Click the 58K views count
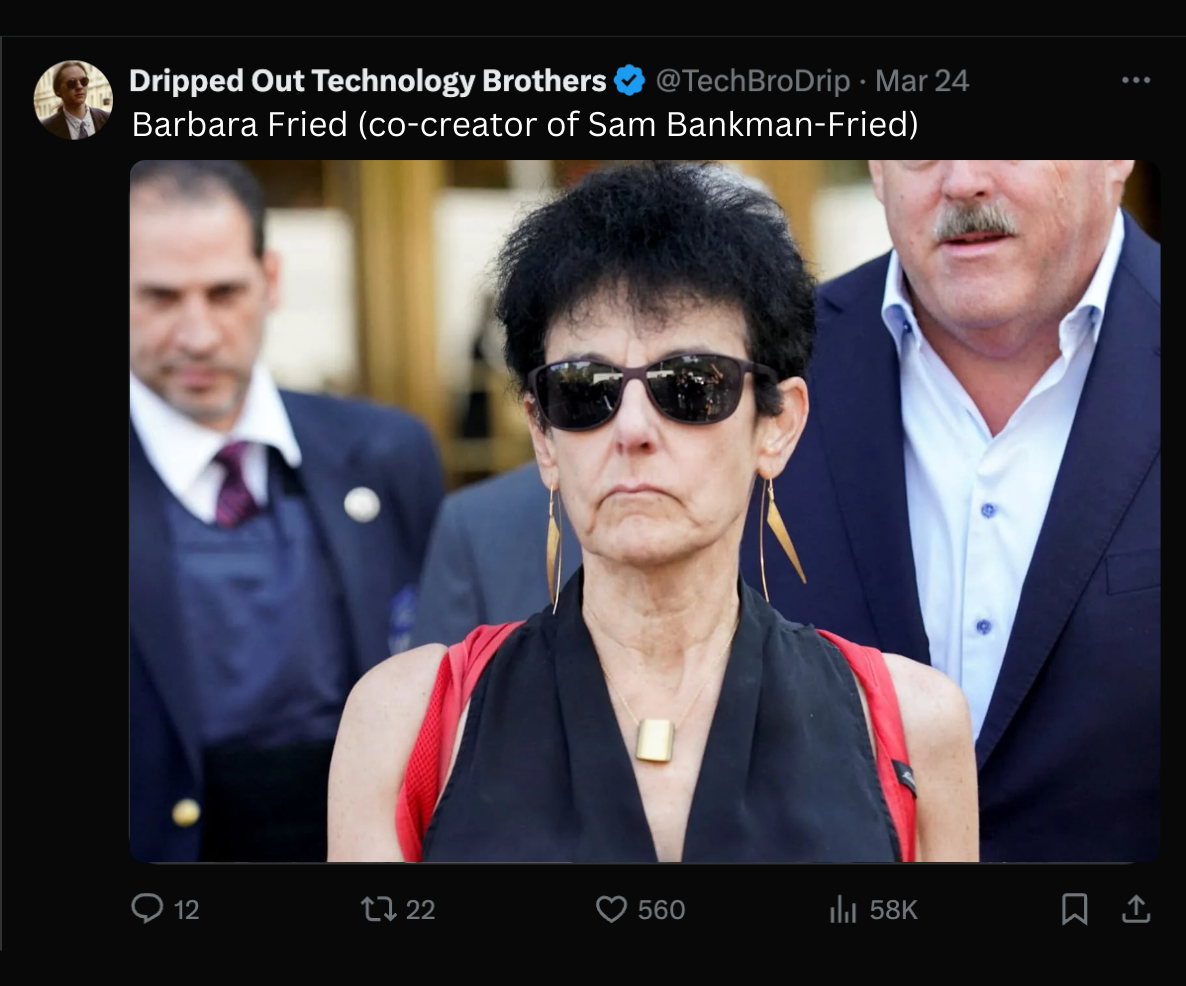Viewport: 1186px width, 986px height. coord(893,910)
